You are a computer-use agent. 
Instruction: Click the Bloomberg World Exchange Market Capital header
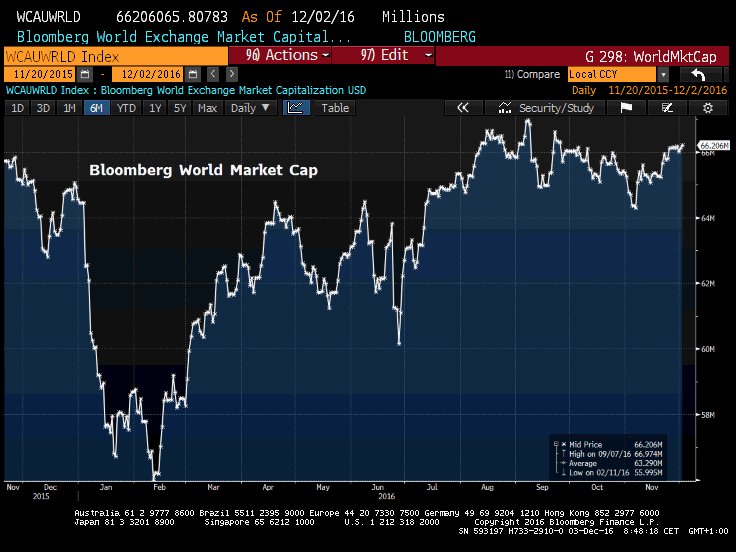184,37
